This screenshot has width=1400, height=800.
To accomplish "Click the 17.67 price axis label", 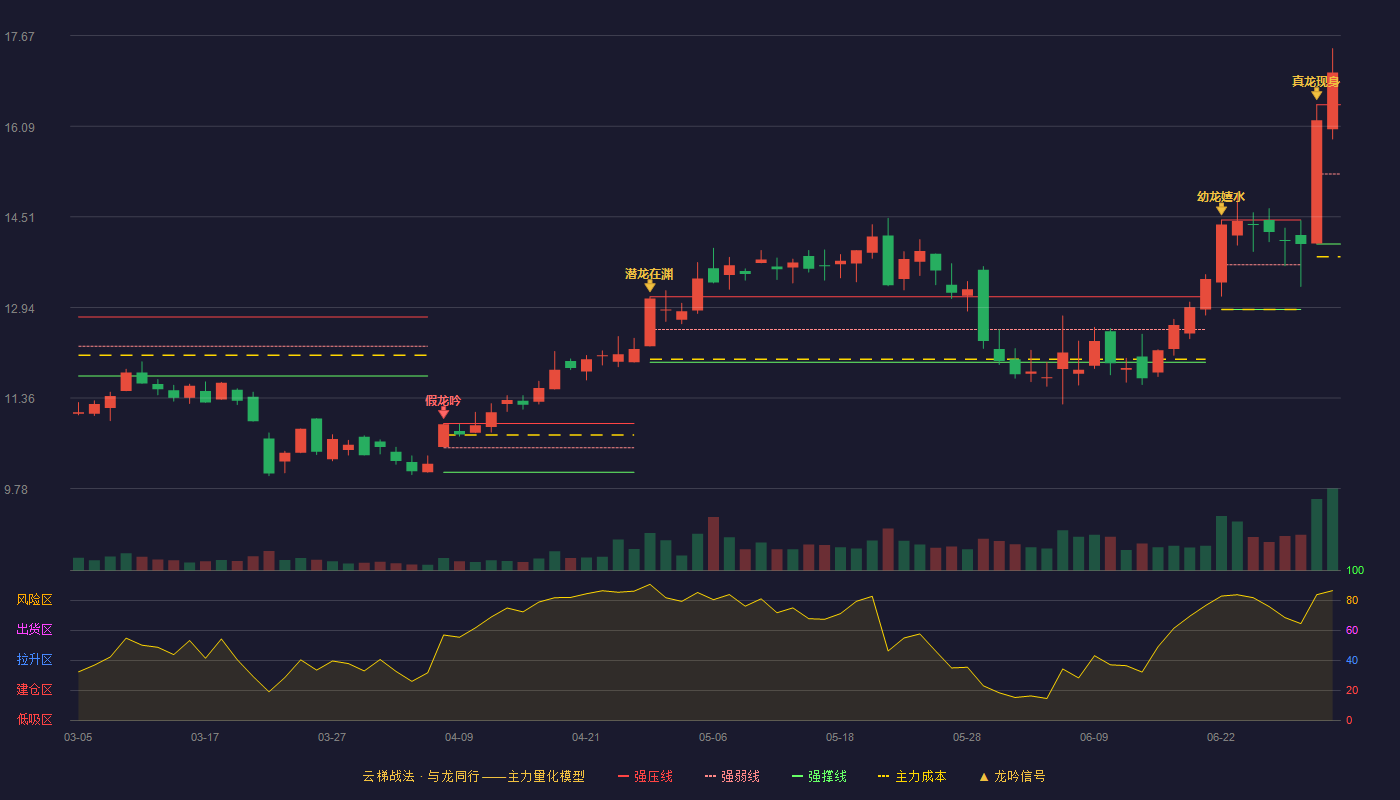I will pyautogui.click(x=20, y=37).
